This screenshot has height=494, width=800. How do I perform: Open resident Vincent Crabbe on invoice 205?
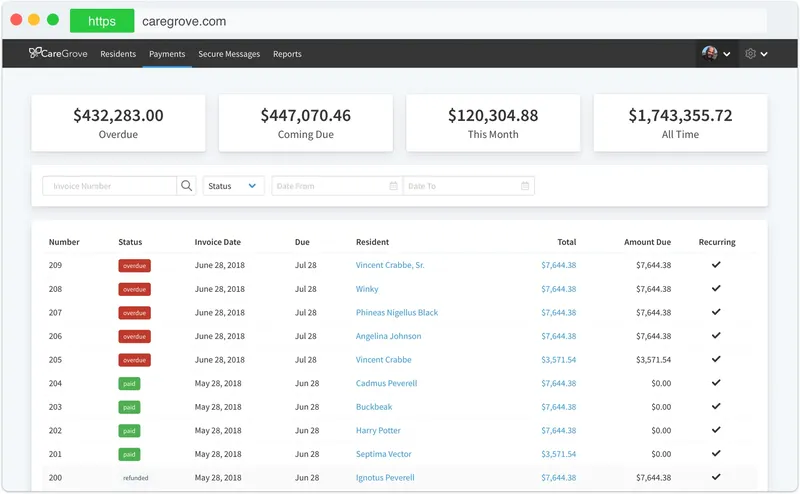click(x=384, y=360)
